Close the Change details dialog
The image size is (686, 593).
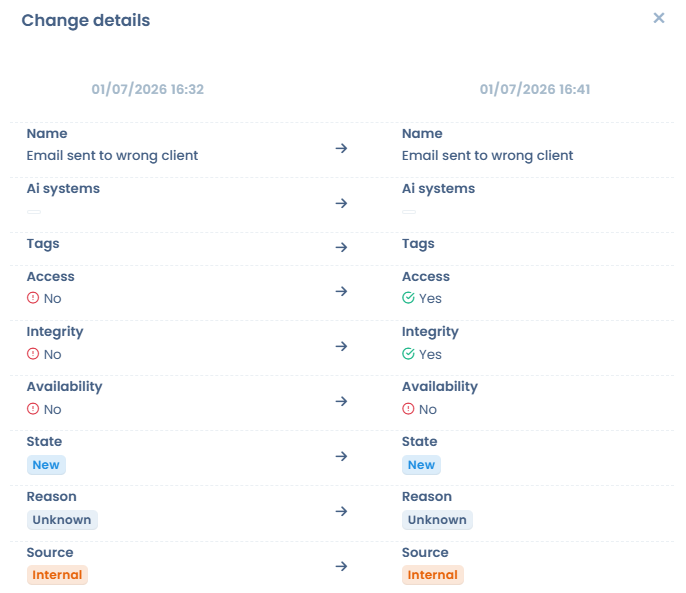(658, 18)
